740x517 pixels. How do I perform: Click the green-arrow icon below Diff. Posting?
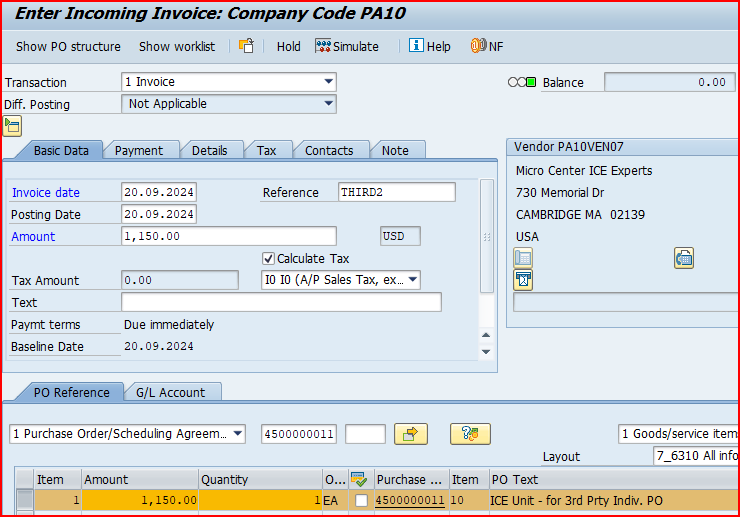[x=12, y=125]
